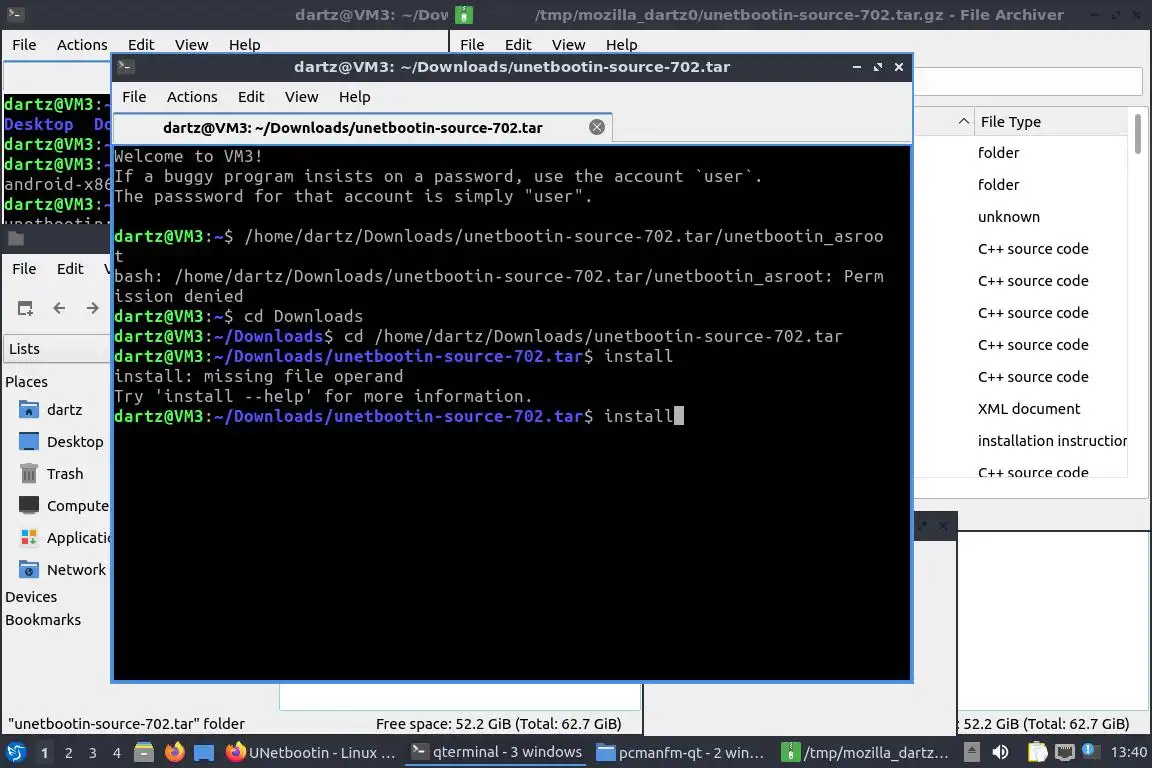Image resolution: width=1152 pixels, height=768 pixels.
Task: Open update notifier tray icon
Action: pos(1090,751)
